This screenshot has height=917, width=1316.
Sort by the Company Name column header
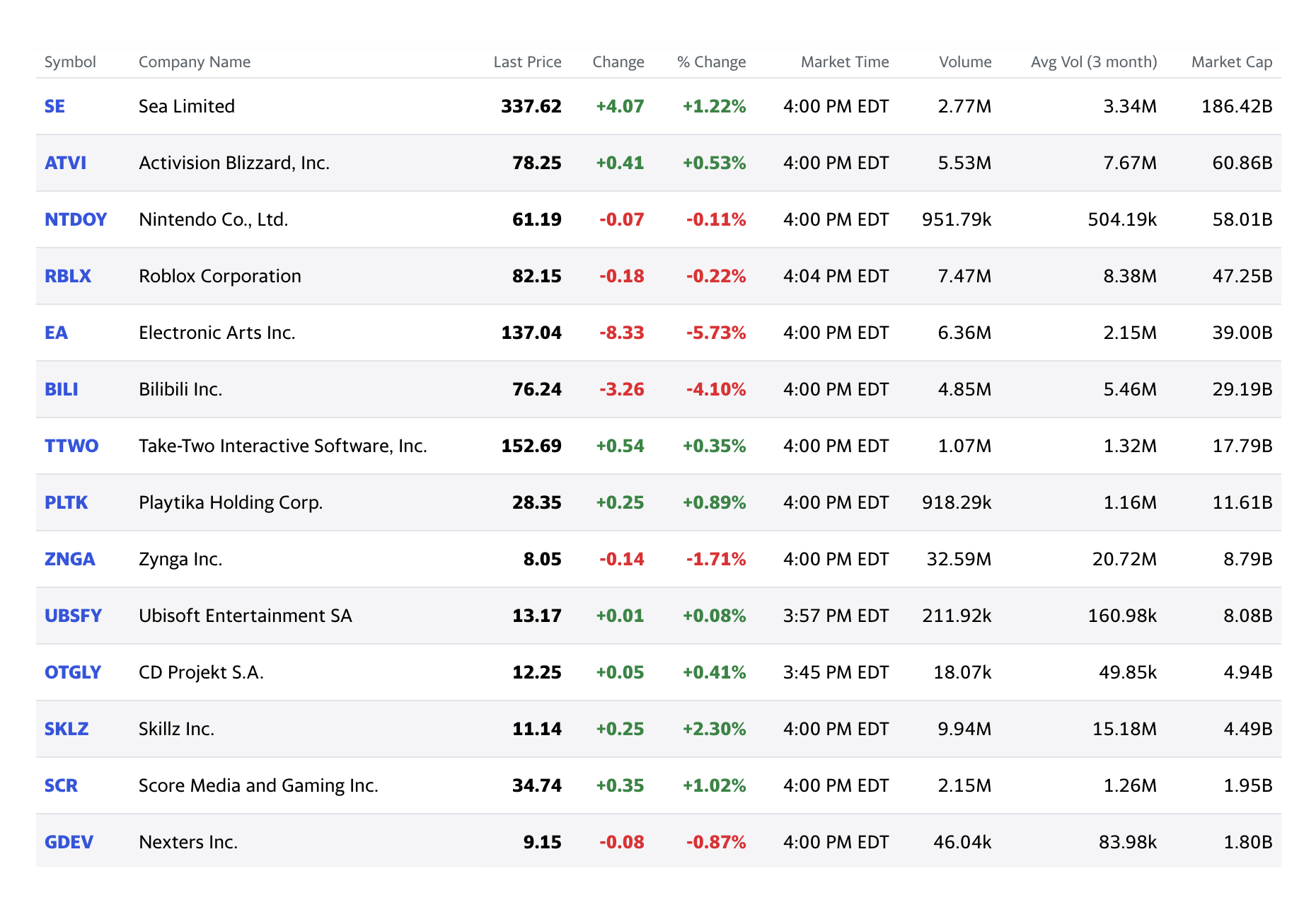(x=195, y=62)
